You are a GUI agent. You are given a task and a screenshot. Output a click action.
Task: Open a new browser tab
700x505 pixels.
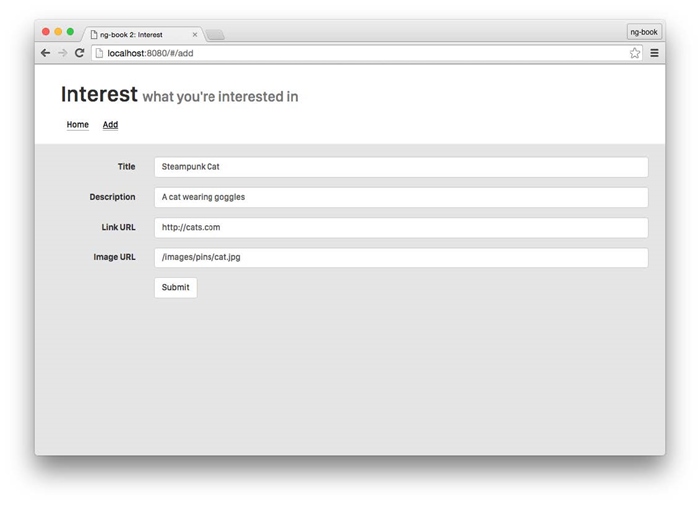click(215, 35)
